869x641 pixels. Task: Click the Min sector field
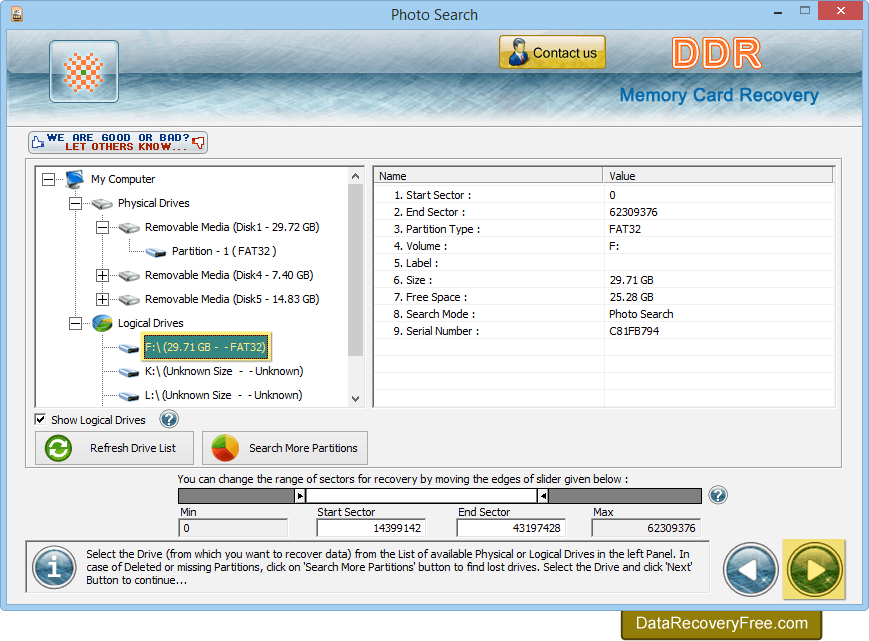click(233, 528)
